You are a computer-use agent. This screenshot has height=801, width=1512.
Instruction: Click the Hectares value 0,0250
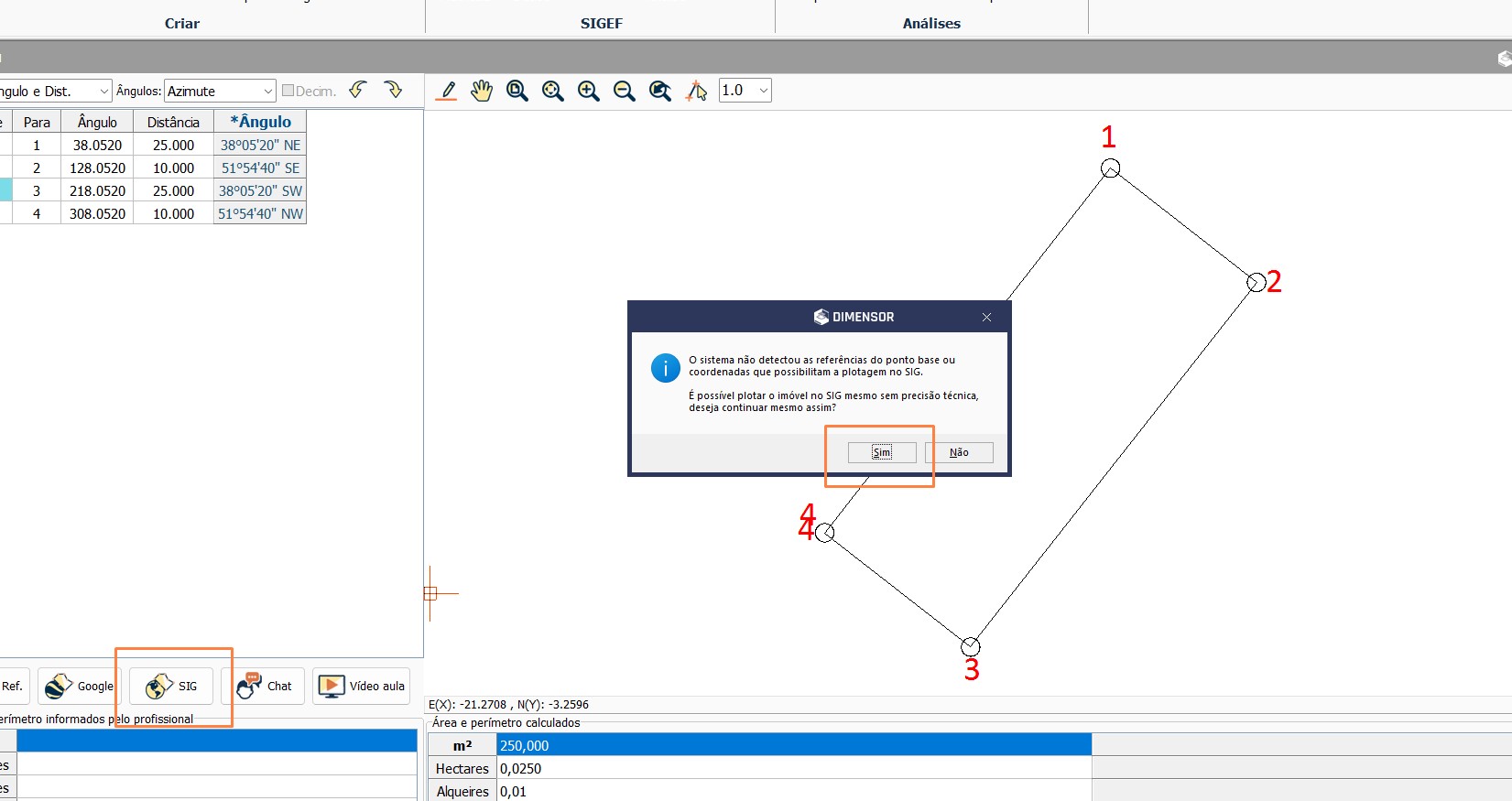point(794,768)
